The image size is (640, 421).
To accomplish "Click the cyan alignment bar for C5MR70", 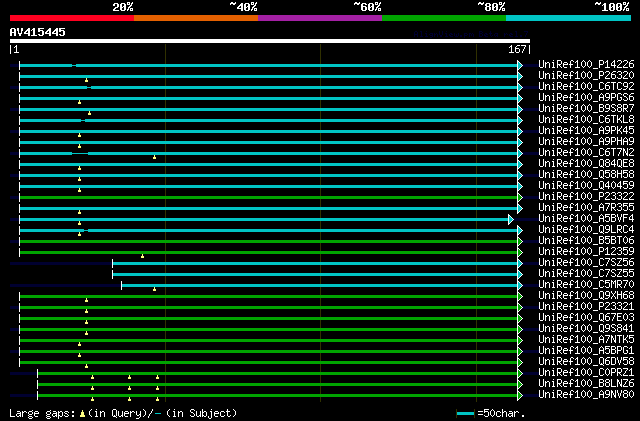I will pyautogui.click(x=320, y=286).
